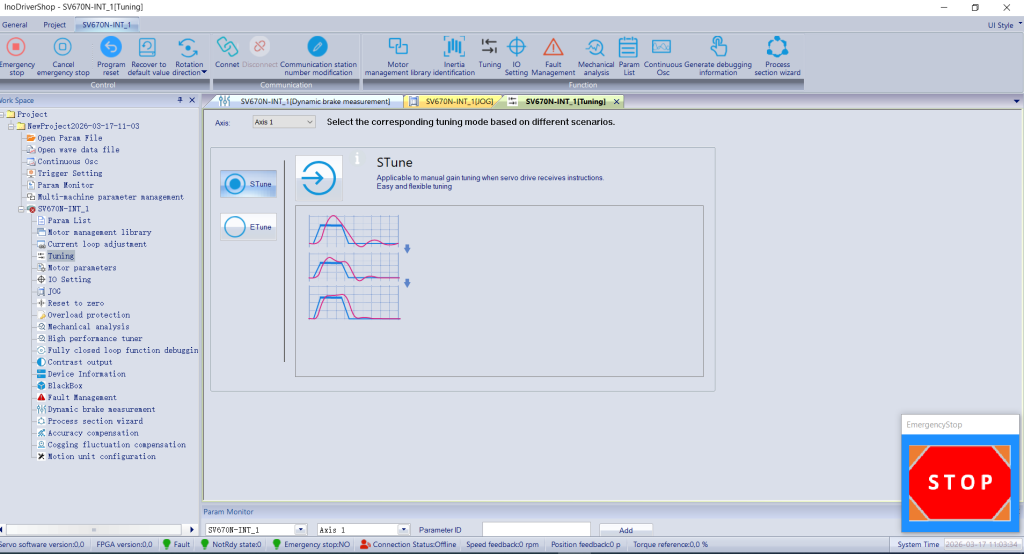Click the Continuous Osc toolbar icon
This screenshot has height=554, width=1024.
pyautogui.click(x=662, y=47)
